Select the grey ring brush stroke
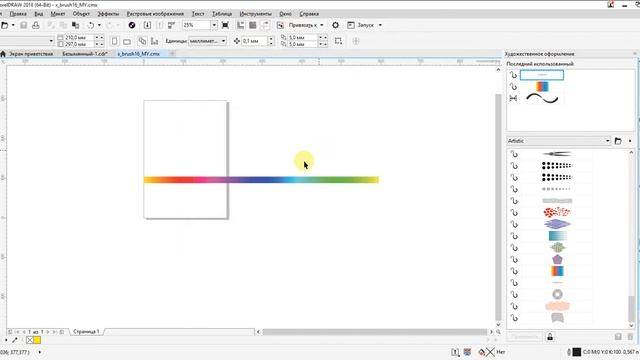 coord(557,294)
